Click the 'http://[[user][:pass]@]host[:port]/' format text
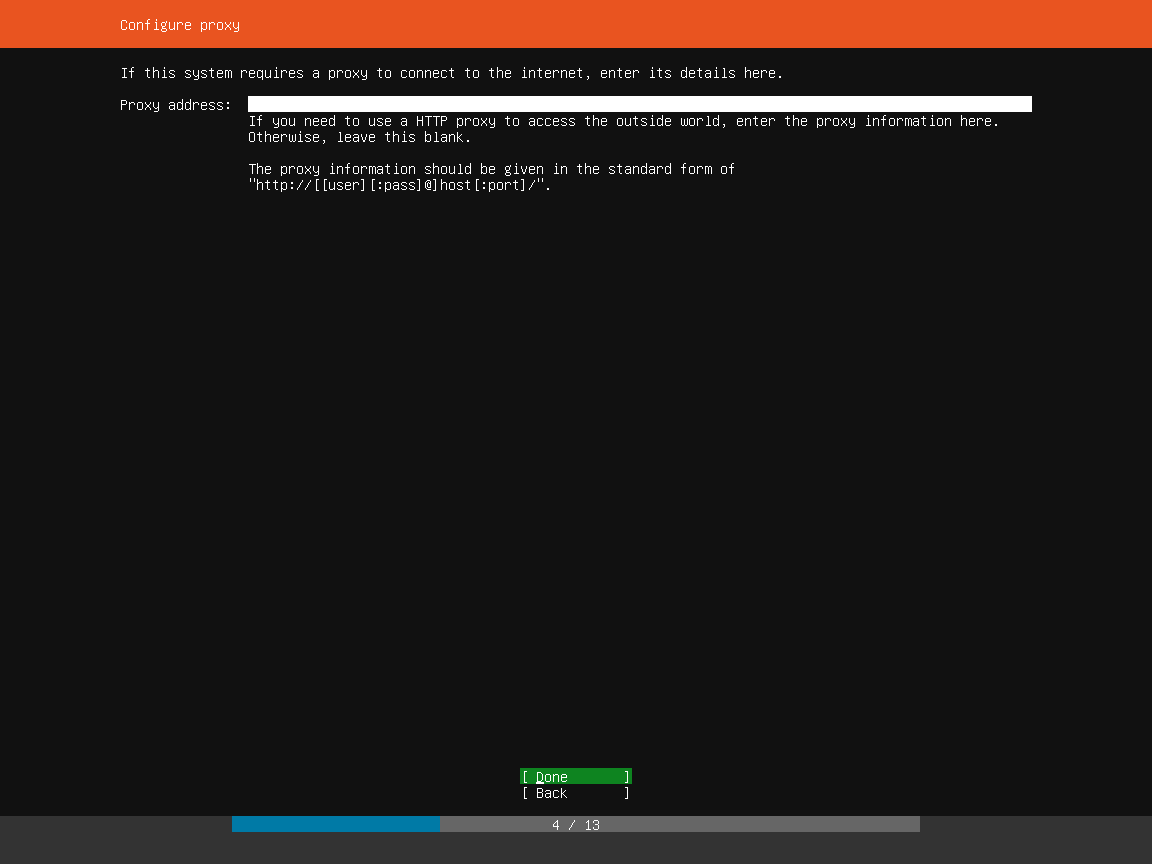Image resolution: width=1152 pixels, height=864 pixels. pyautogui.click(x=400, y=185)
